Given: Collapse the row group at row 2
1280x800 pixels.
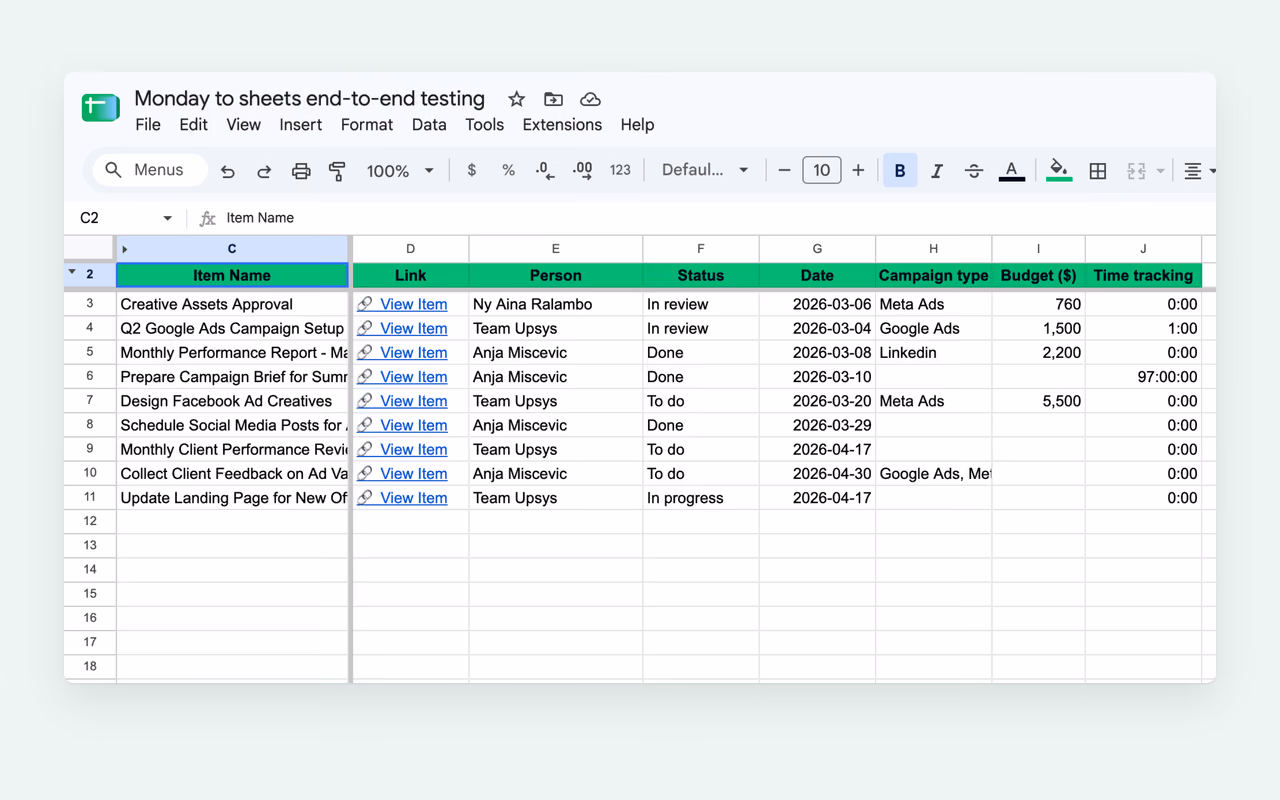Looking at the screenshot, I should click(72, 272).
